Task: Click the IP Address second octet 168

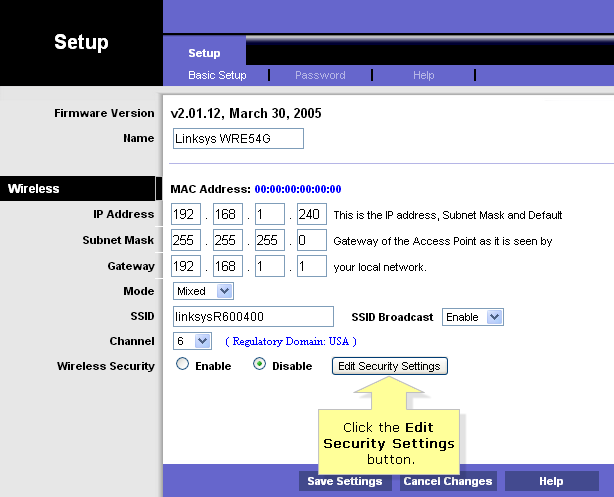Action: pos(228,214)
